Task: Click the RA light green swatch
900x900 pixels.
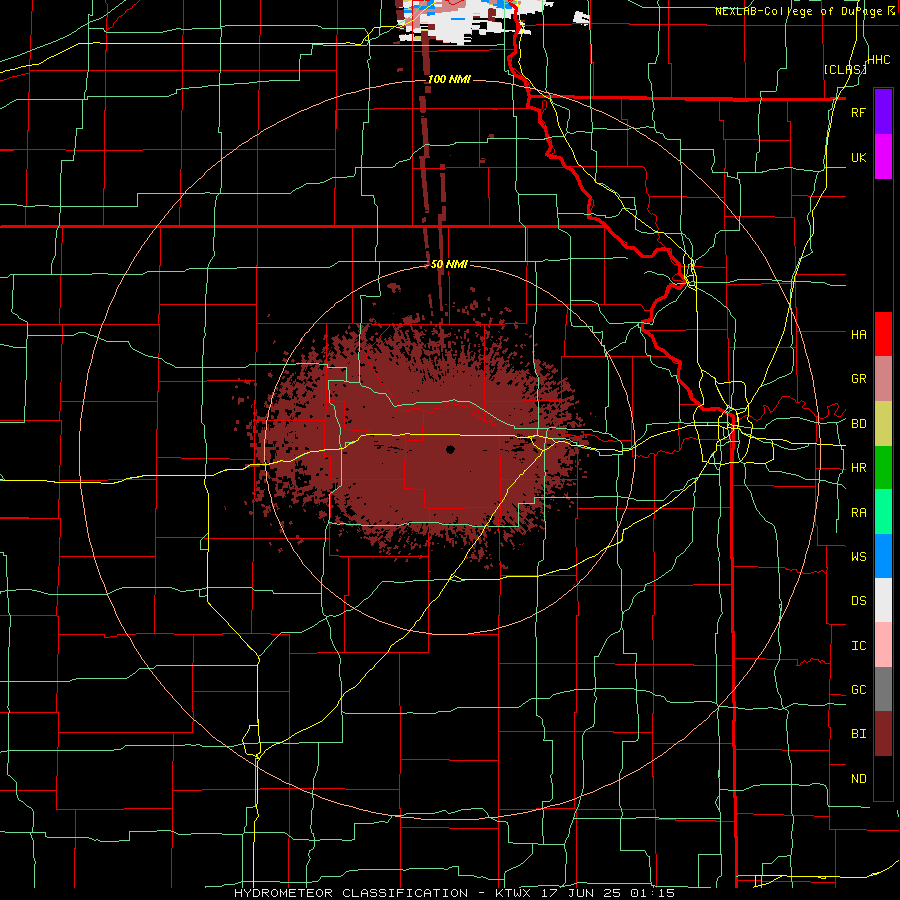Action: point(883,512)
